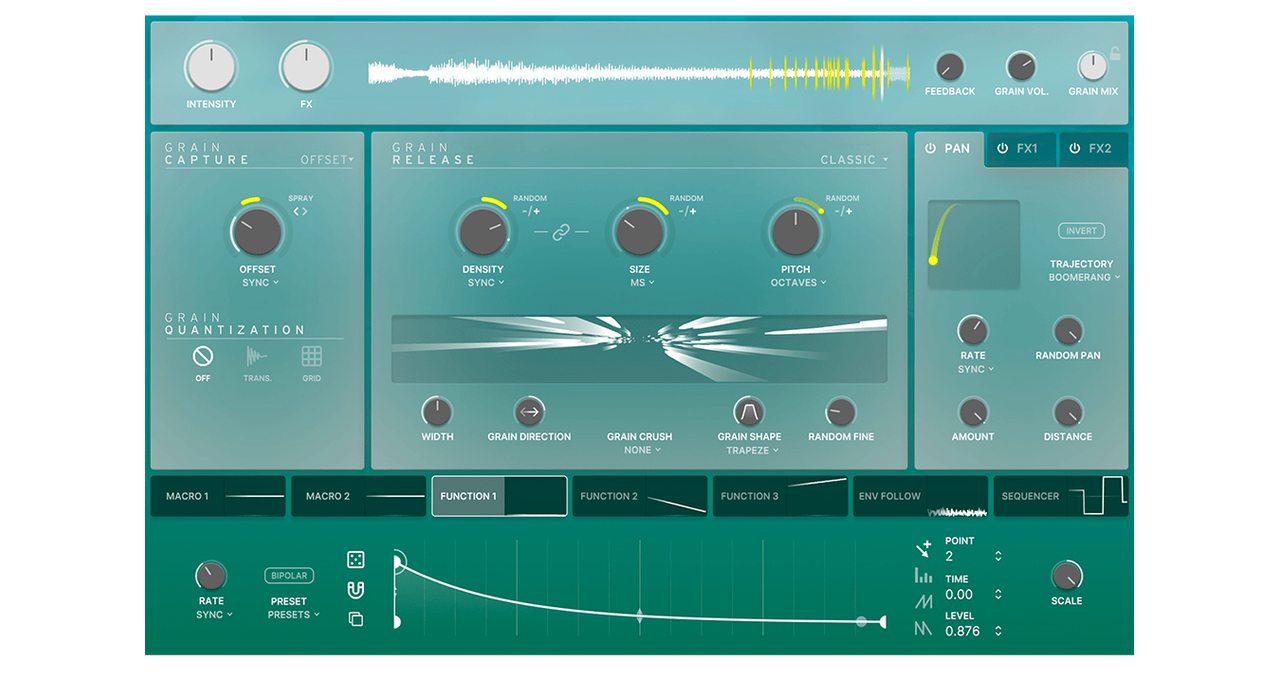
Task: Select the double ramp tool icon
Action: coord(923,629)
